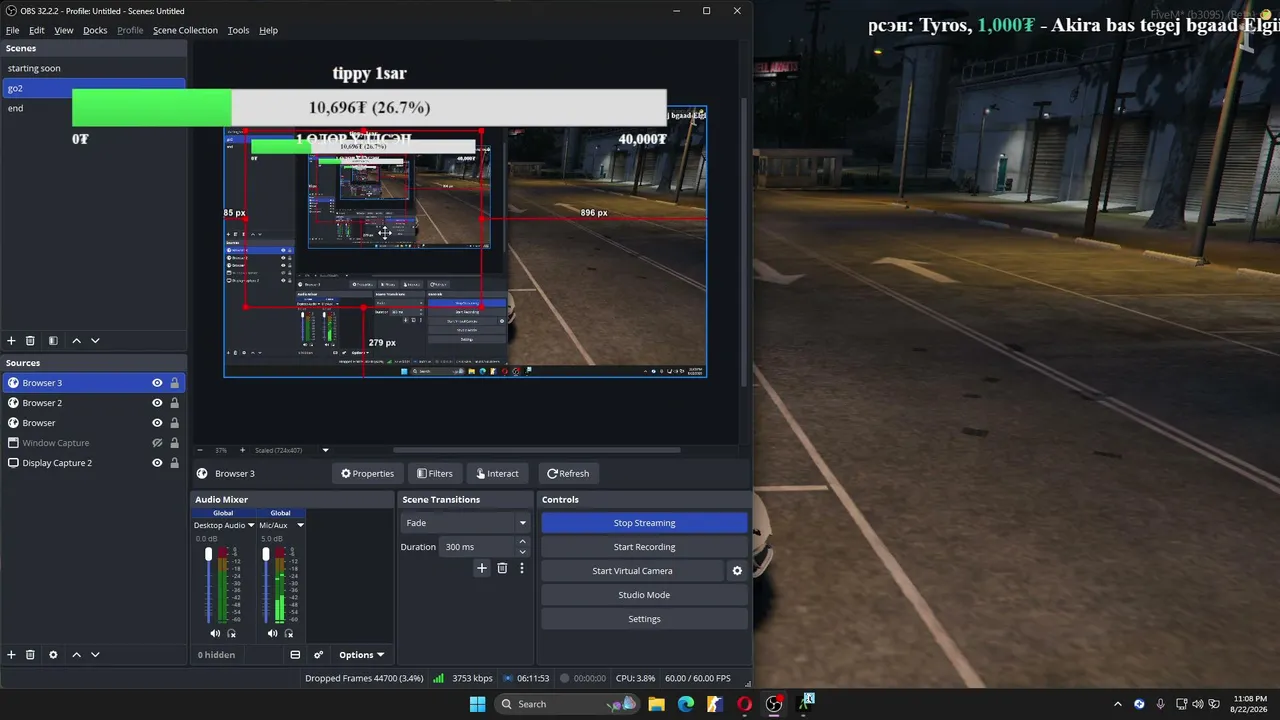Zoom in the preview with plus icon

[x=242, y=450]
